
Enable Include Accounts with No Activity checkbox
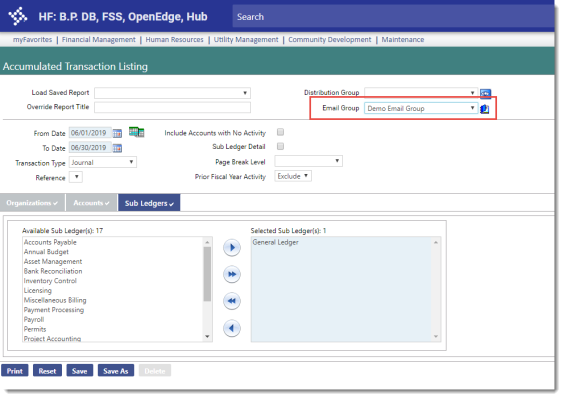tap(280, 132)
